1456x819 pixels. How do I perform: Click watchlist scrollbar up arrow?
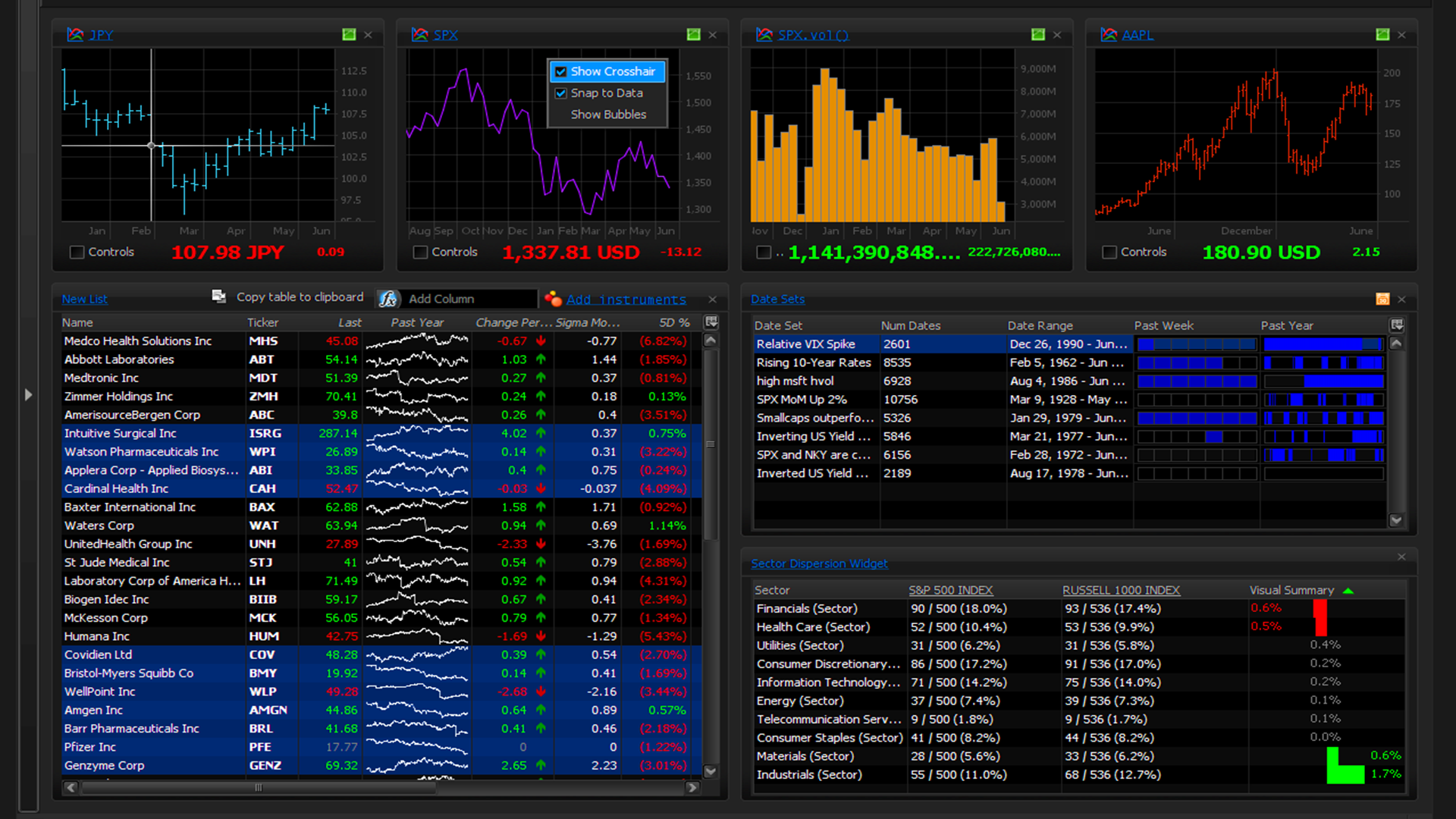pos(711,340)
